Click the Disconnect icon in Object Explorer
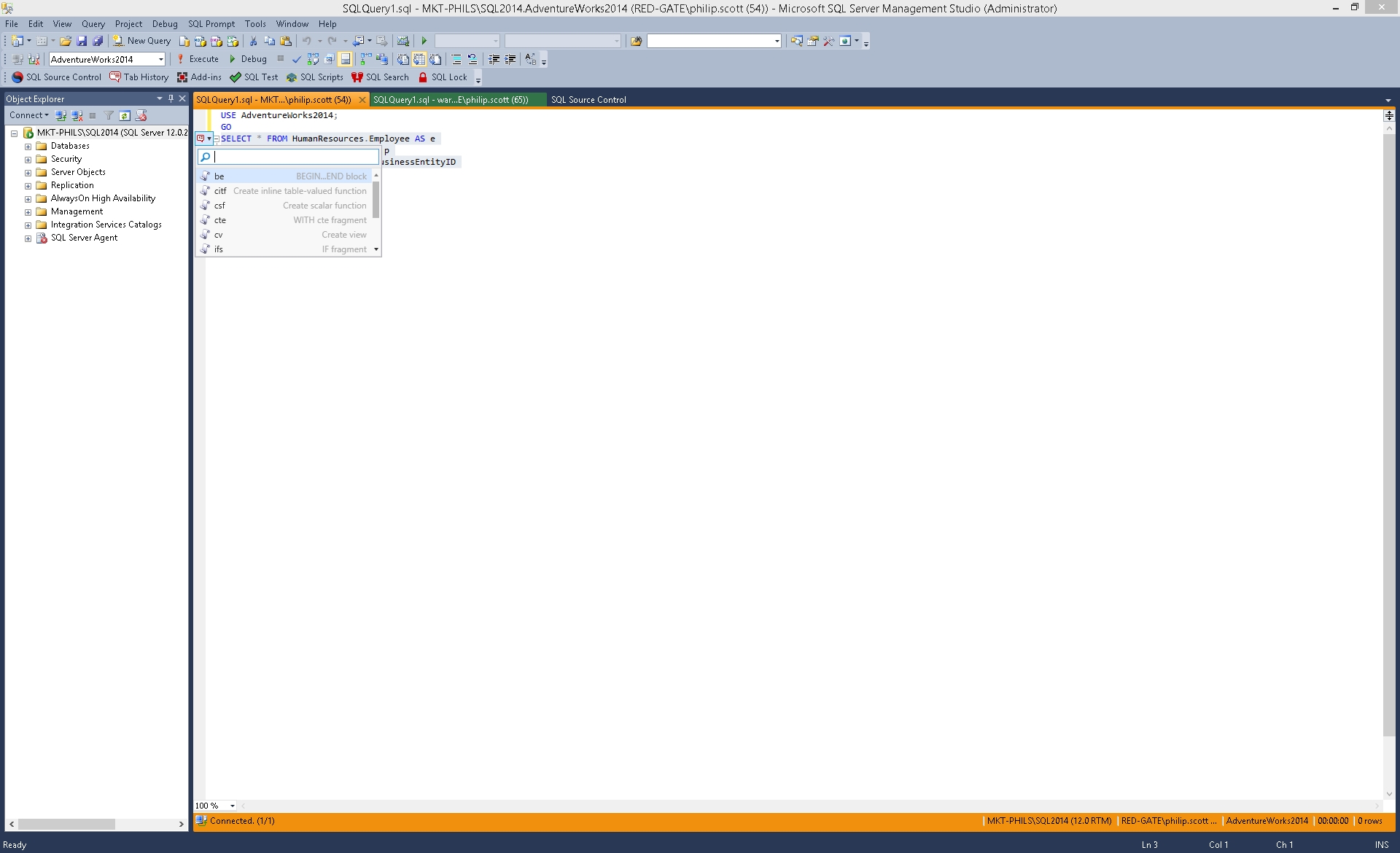This screenshot has width=1400, height=853. (77, 115)
